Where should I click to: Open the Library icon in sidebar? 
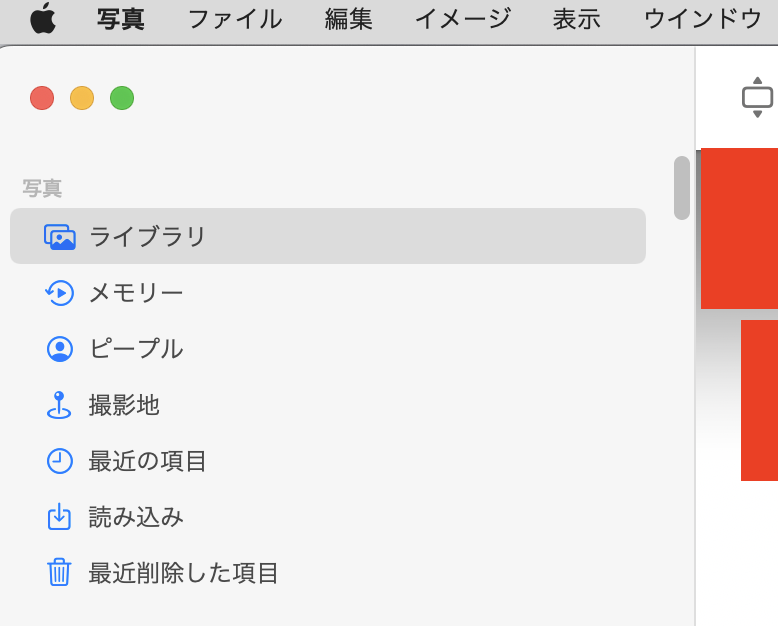pyautogui.click(x=60, y=237)
